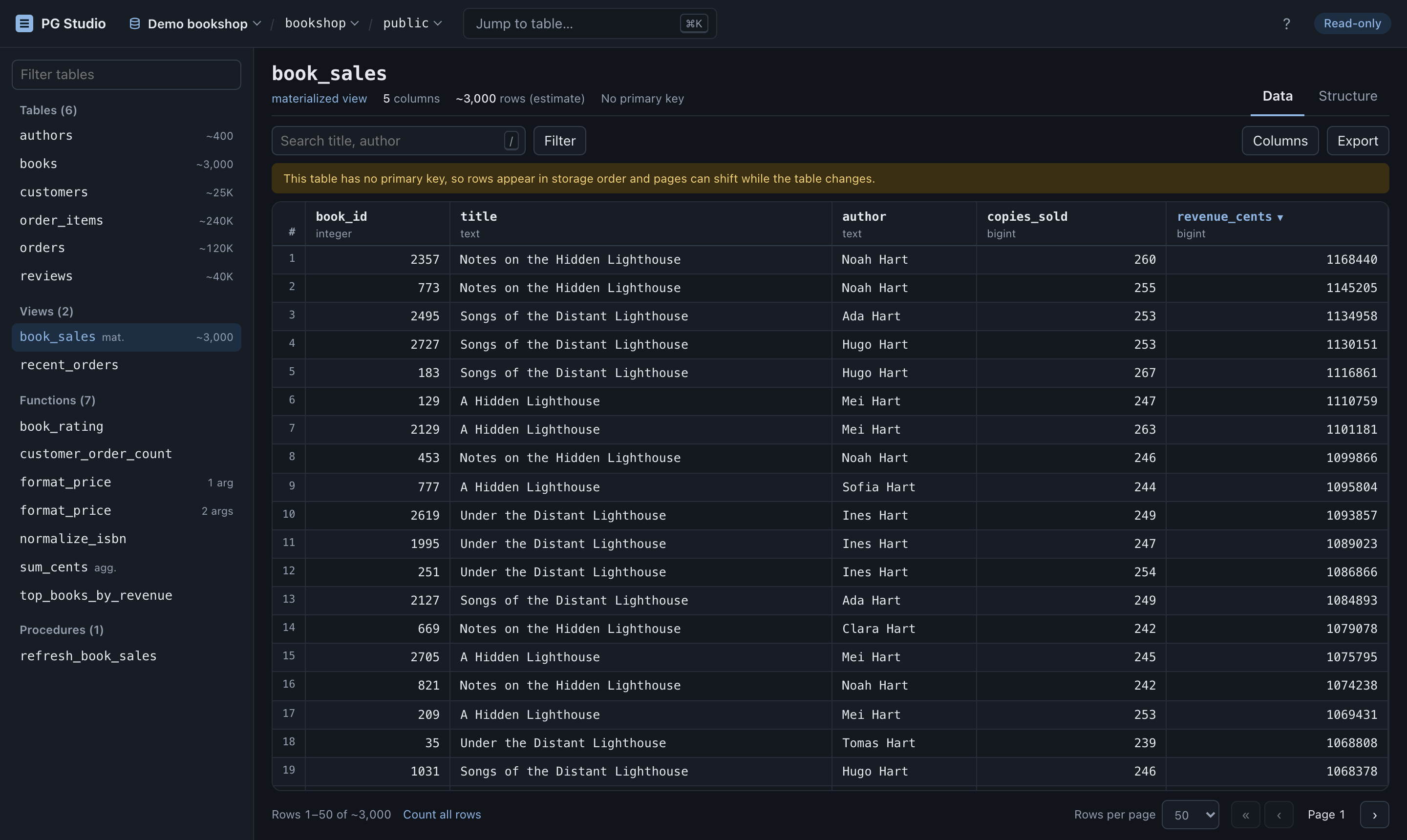
Task: Open the books table
Action: tap(126, 164)
